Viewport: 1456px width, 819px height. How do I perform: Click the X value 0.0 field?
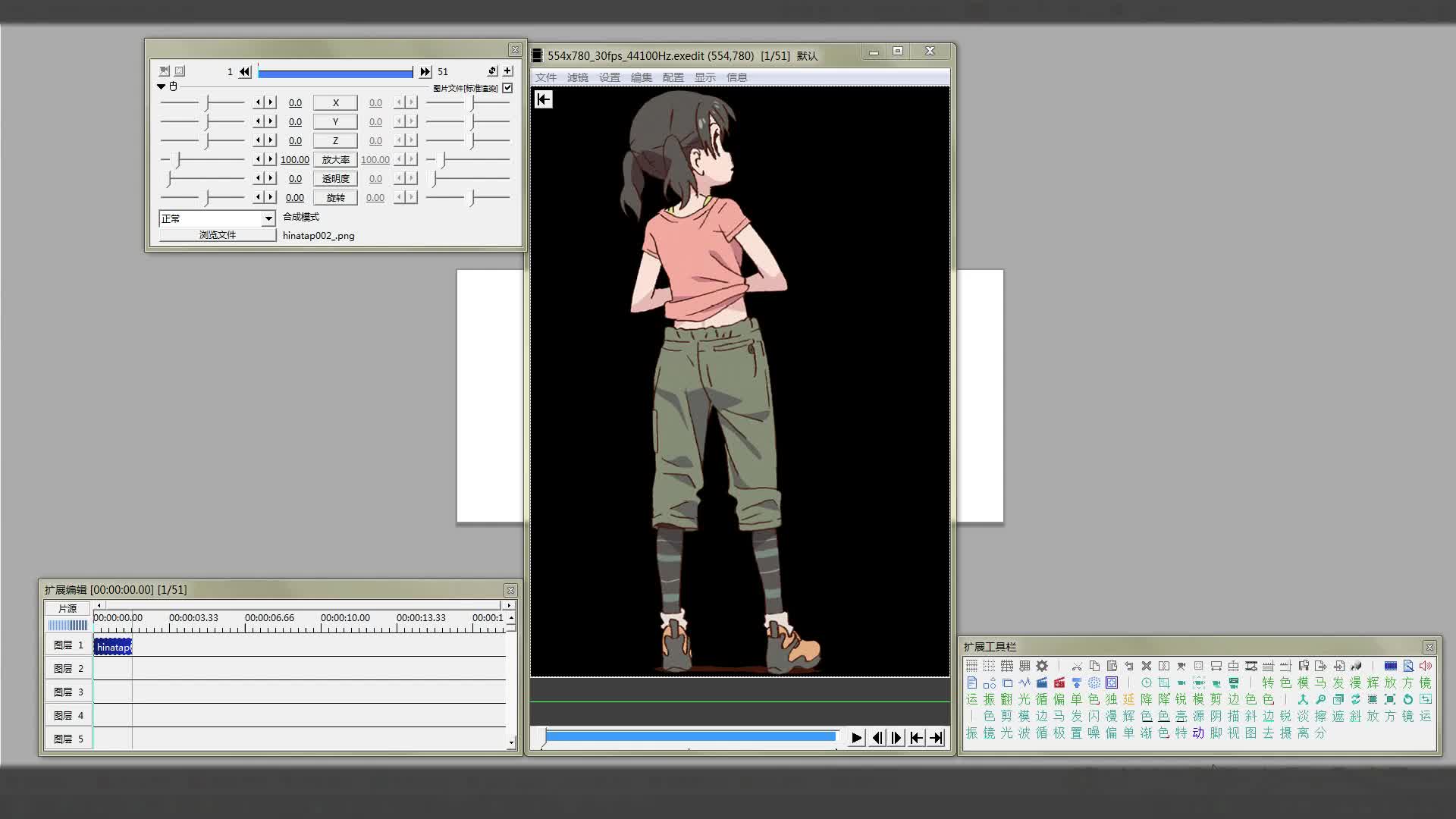pos(295,102)
